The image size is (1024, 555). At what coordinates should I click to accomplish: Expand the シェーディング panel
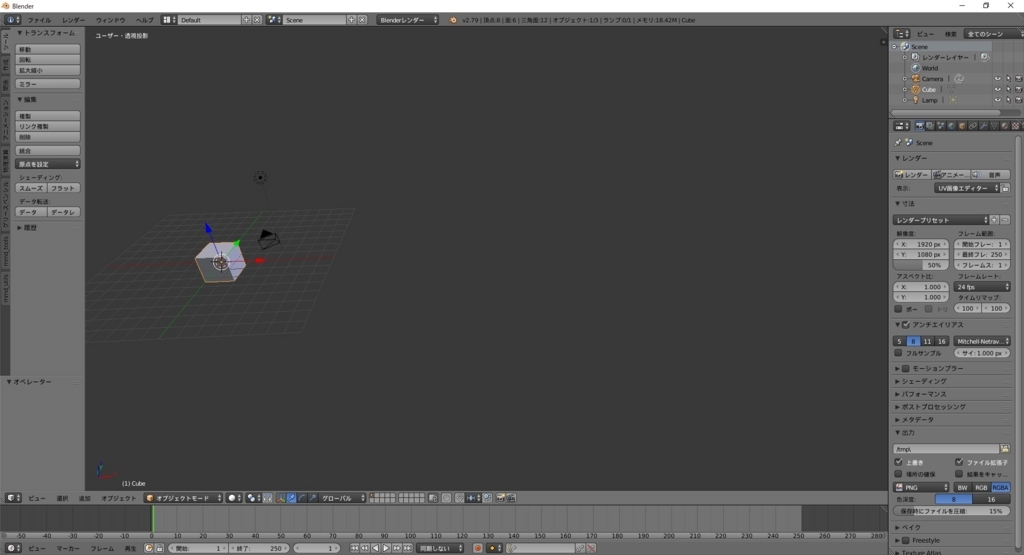pyautogui.click(x=923, y=381)
